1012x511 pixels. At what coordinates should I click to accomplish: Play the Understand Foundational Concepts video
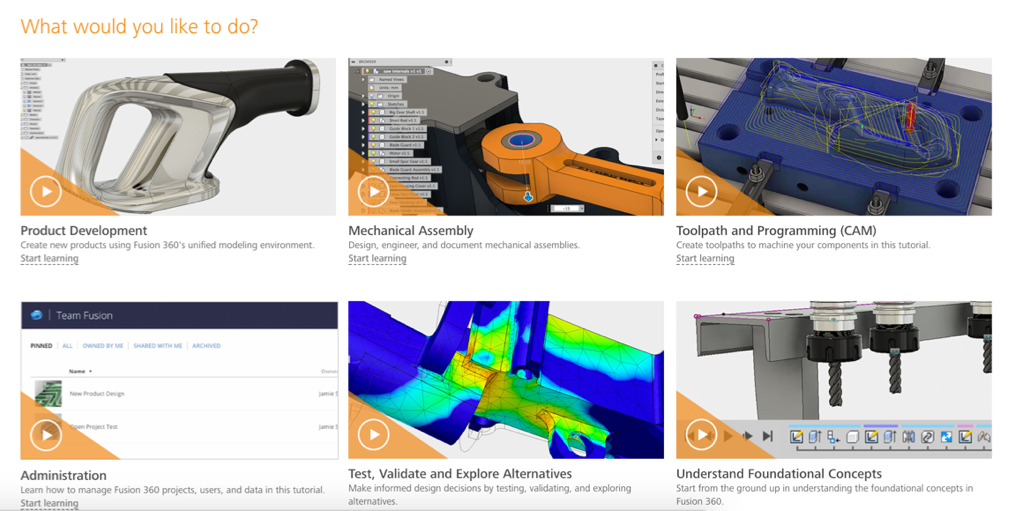click(702, 435)
